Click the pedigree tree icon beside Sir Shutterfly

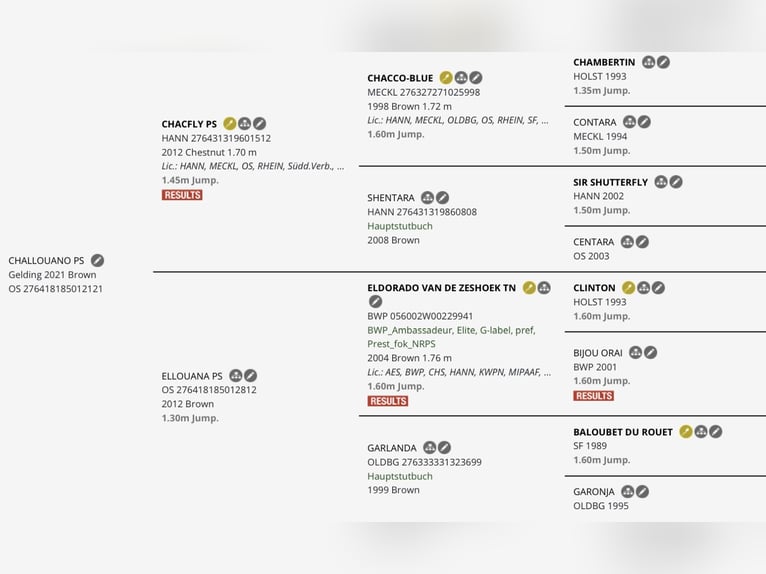pyautogui.click(x=661, y=182)
